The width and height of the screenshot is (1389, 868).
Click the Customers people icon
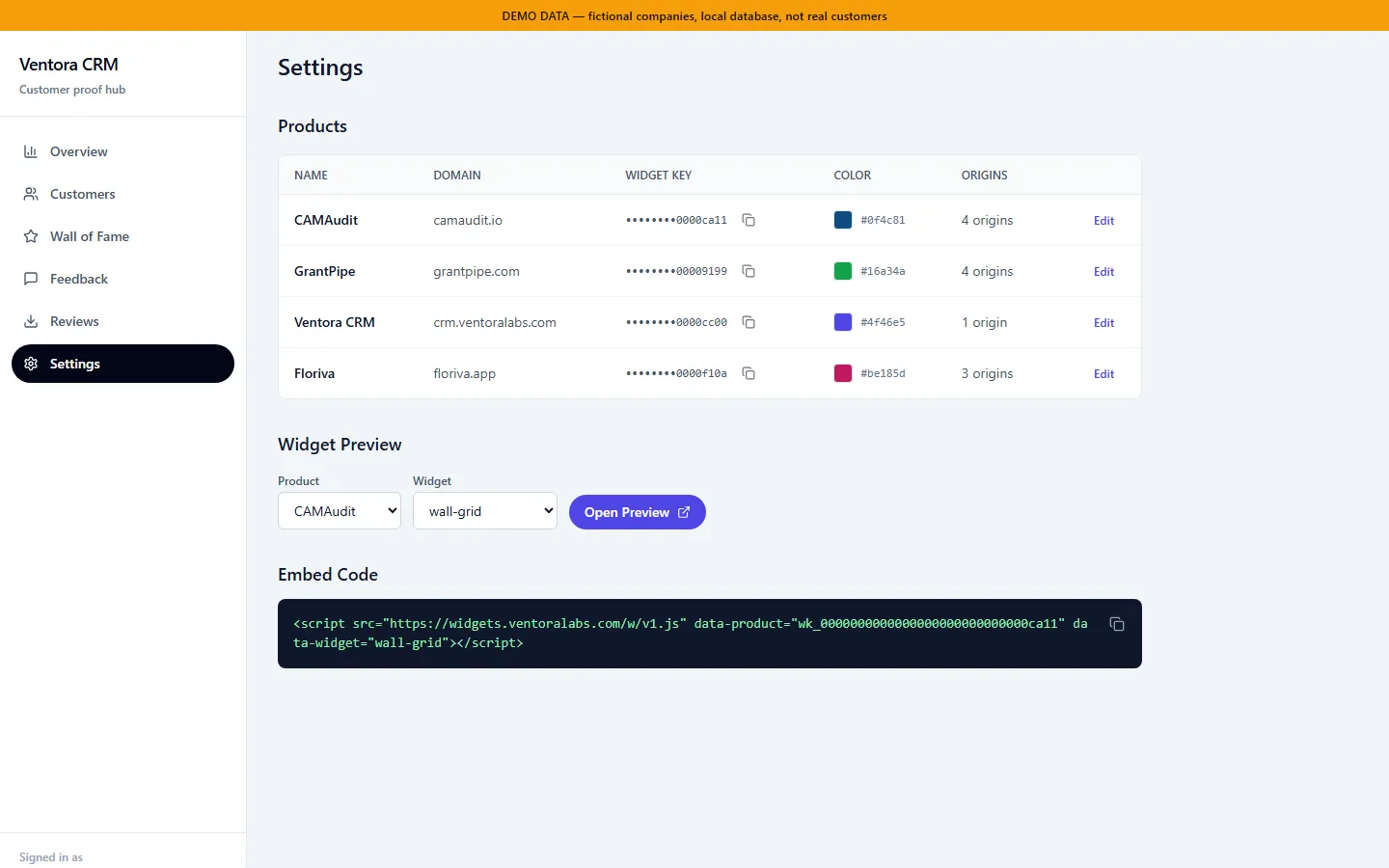[x=31, y=194]
